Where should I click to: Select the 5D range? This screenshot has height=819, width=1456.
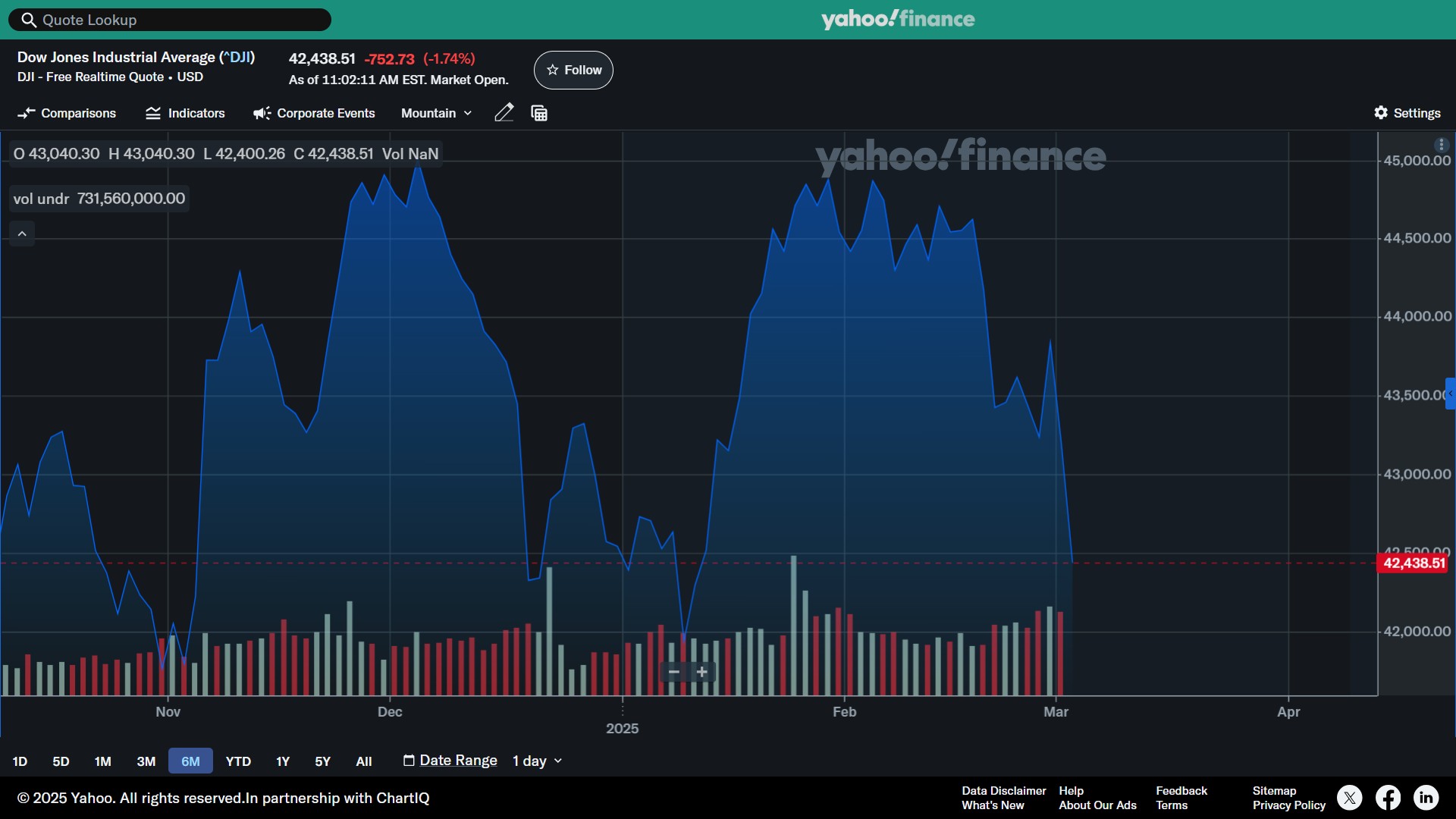61,761
